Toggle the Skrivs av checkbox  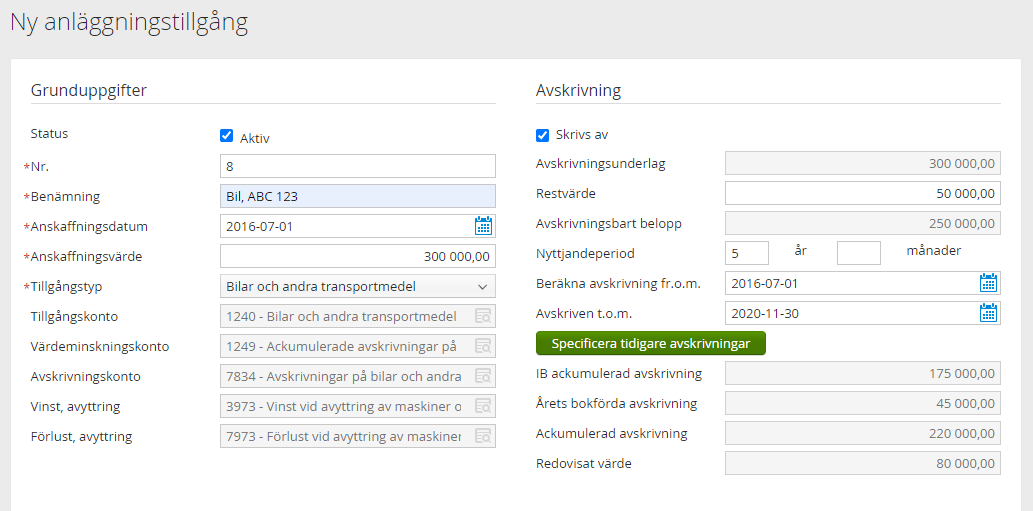click(543, 135)
